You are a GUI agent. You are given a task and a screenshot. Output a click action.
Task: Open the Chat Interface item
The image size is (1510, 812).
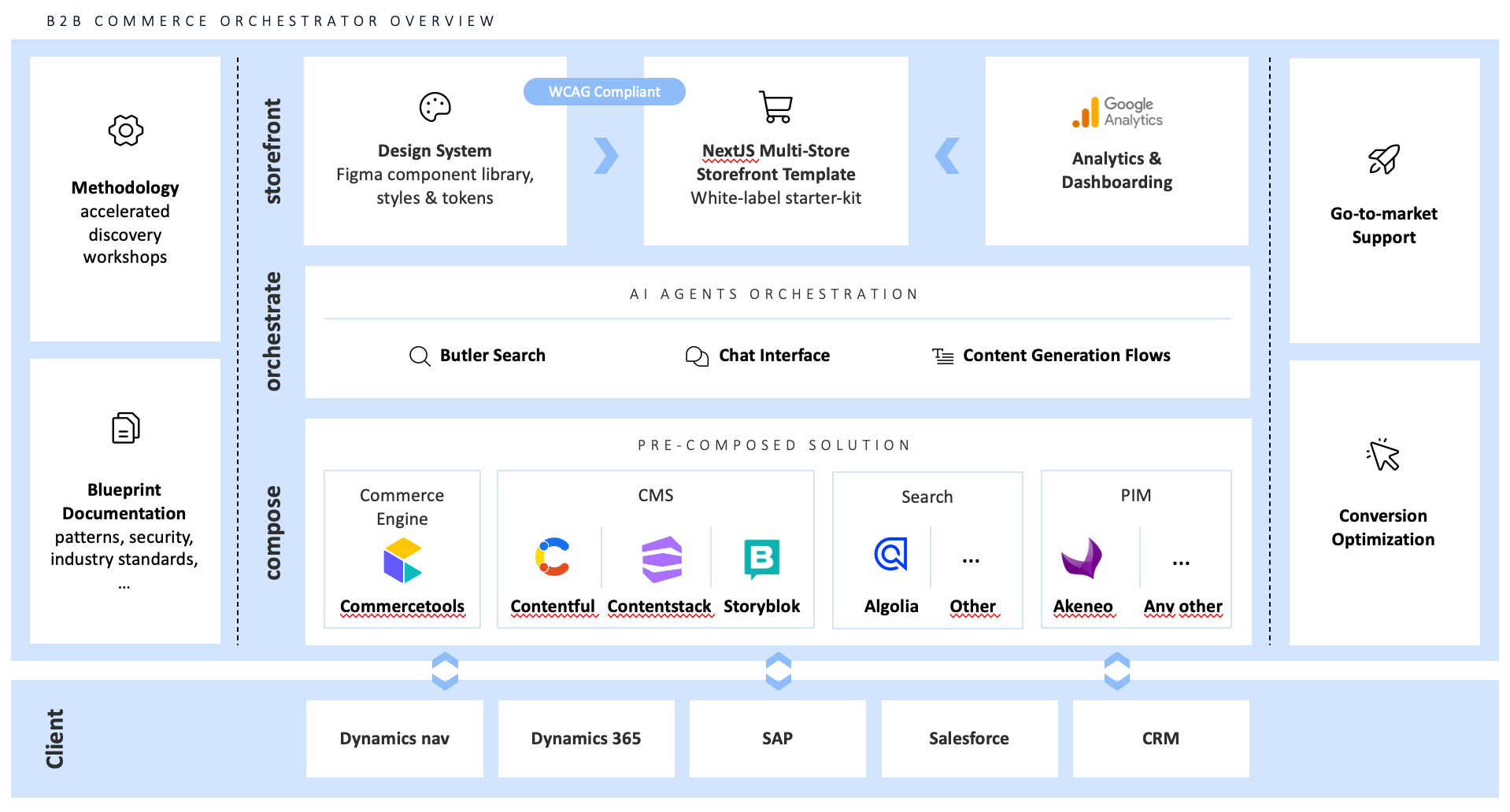coord(757,356)
